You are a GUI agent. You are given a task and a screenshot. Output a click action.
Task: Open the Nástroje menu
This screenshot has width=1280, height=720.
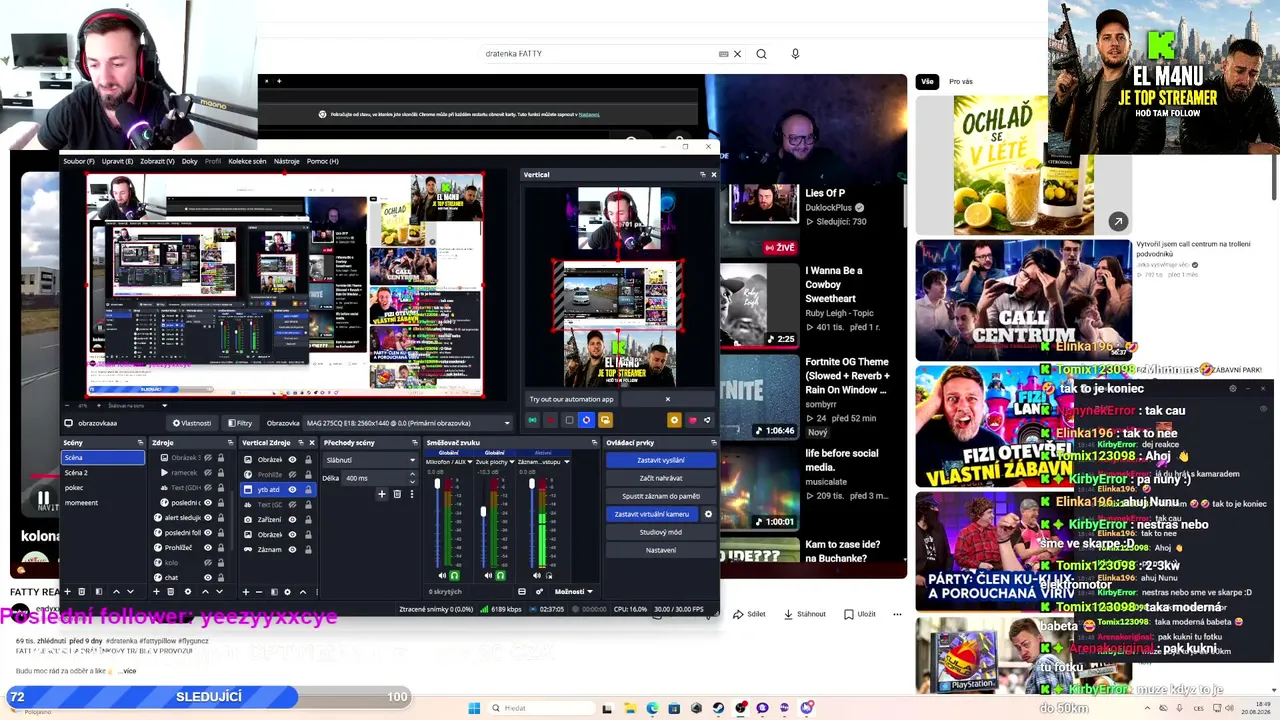pyautogui.click(x=286, y=161)
